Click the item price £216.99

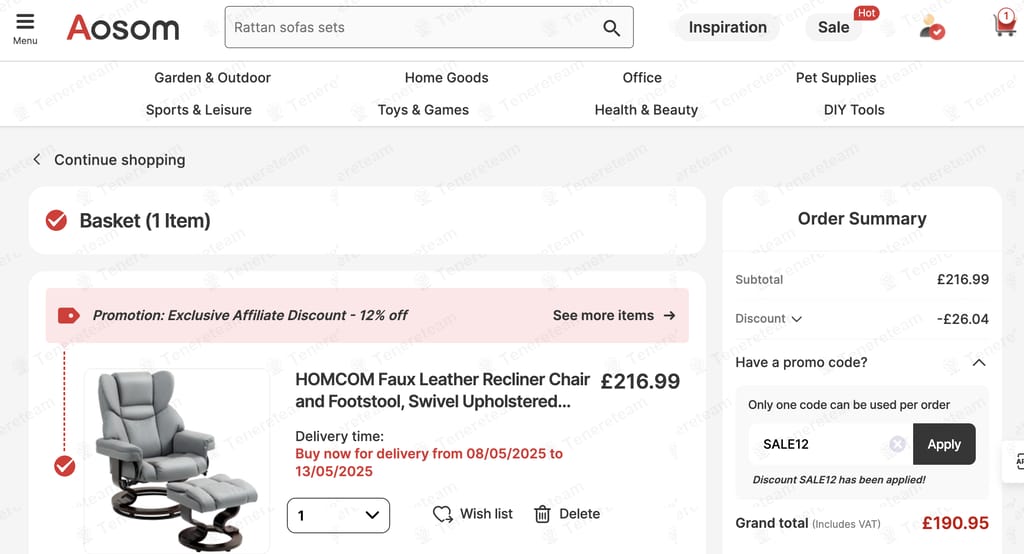(x=640, y=382)
